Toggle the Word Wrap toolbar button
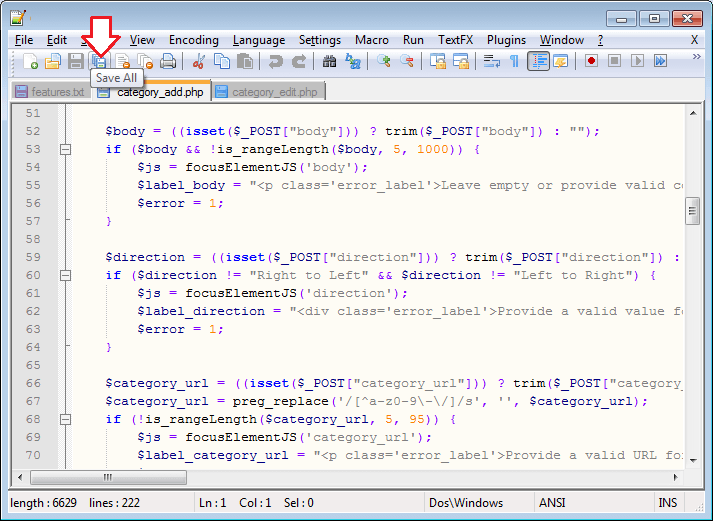The height and width of the screenshot is (521, 713). click(491, 62)
